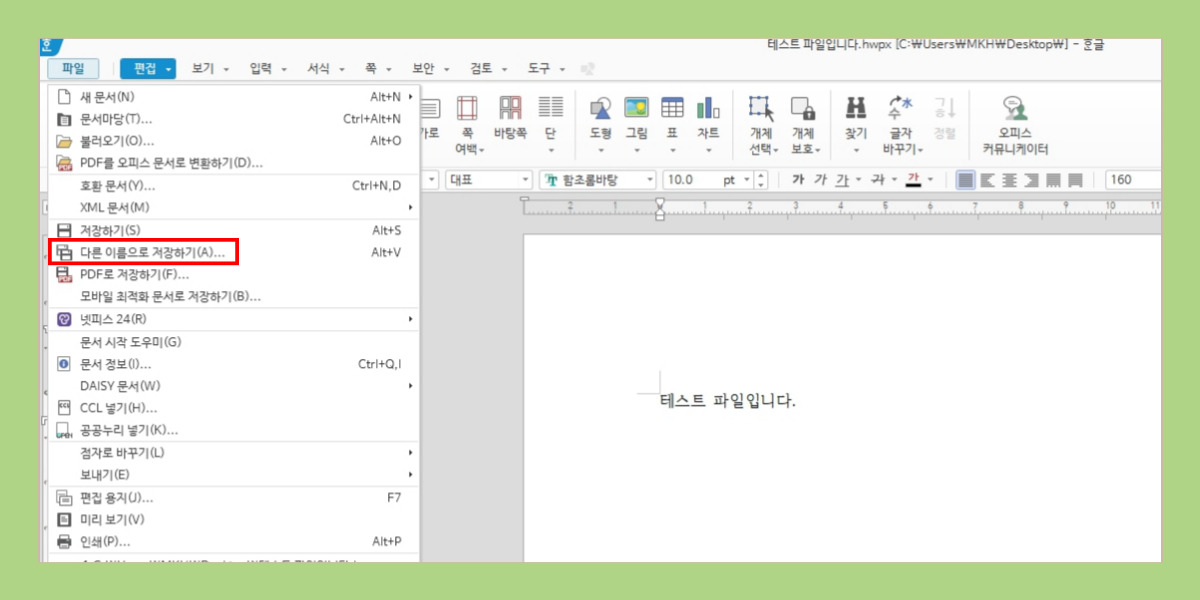Click the text 테스트 파일입니다. in document
This screenshot has height=600, width=1200.
[x=728, y=401]
